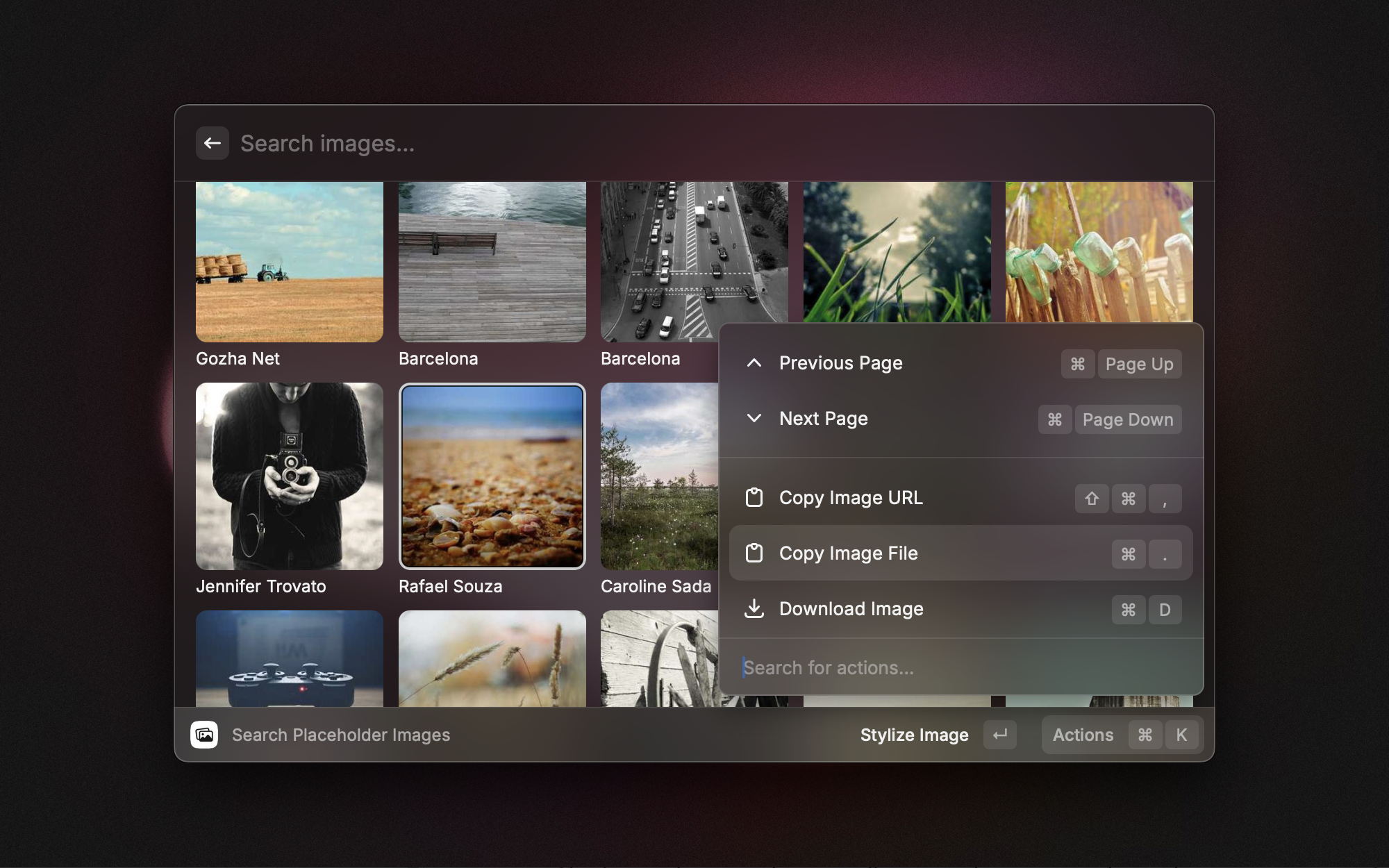Click the clipboard icon beside Copy Image File
This screenshot has height=868, width=1389.
point(754,553)
